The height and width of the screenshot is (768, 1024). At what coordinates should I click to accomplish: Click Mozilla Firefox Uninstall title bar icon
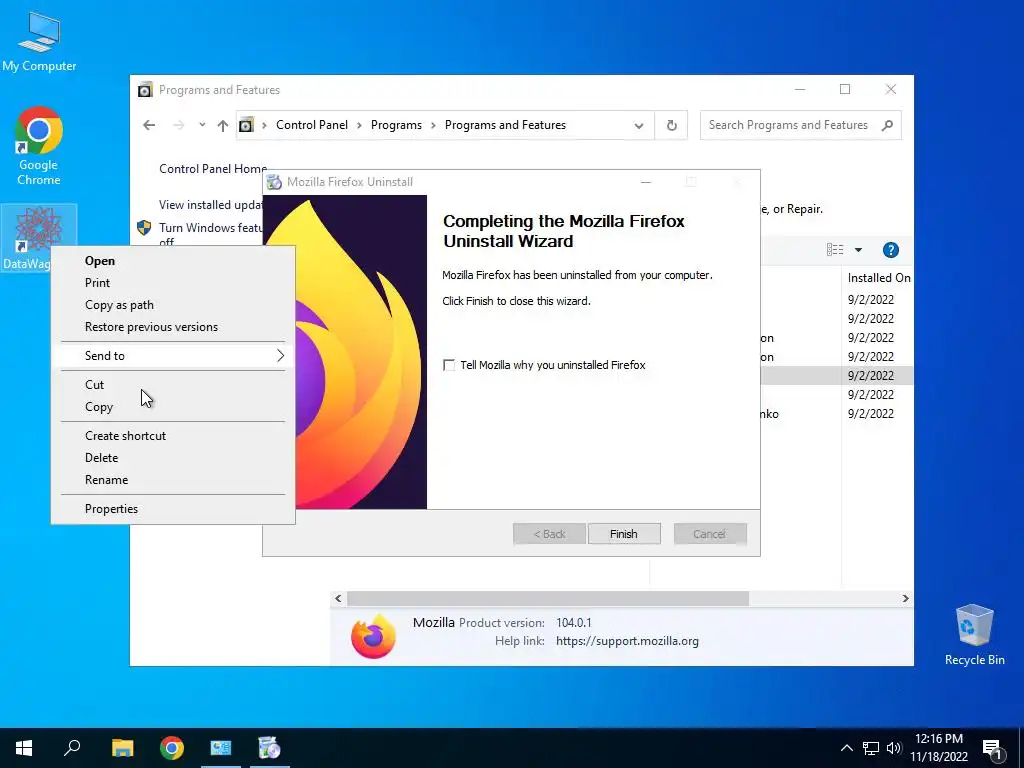[x=275, y=182]
